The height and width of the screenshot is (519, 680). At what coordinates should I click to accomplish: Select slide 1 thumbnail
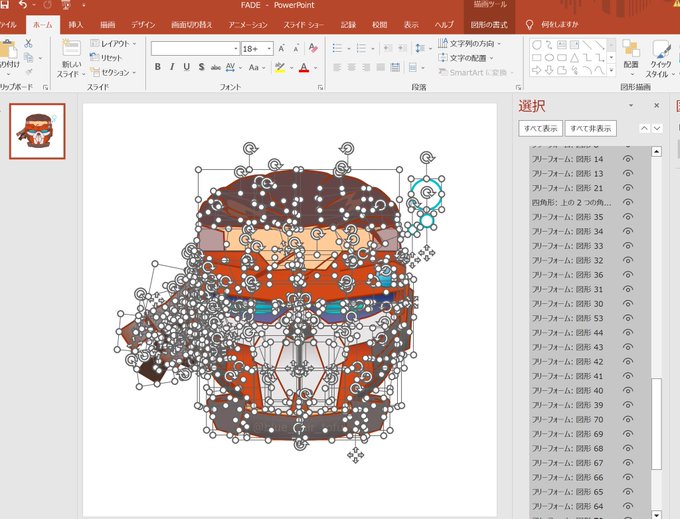37,131
